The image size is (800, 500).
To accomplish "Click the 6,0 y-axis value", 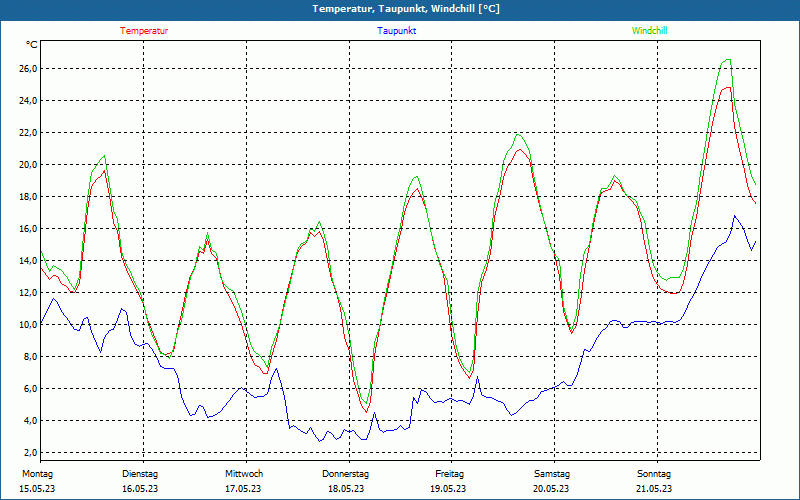I will (31, 389).
